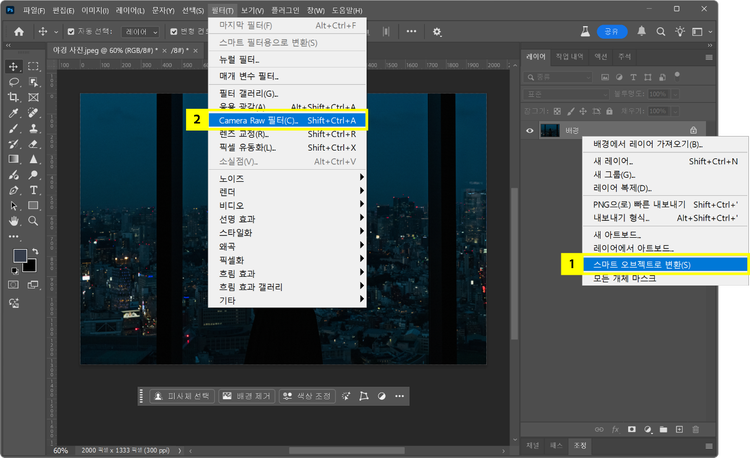Open the Home screen icon
Viewport: 750px width, 458px height.
19,32
